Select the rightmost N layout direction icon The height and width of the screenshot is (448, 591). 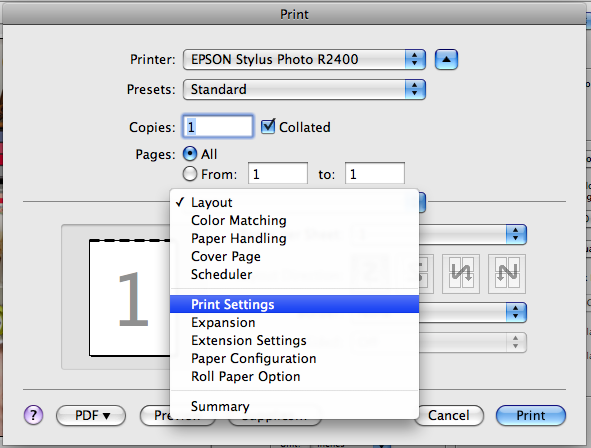(x=507, y=274)
